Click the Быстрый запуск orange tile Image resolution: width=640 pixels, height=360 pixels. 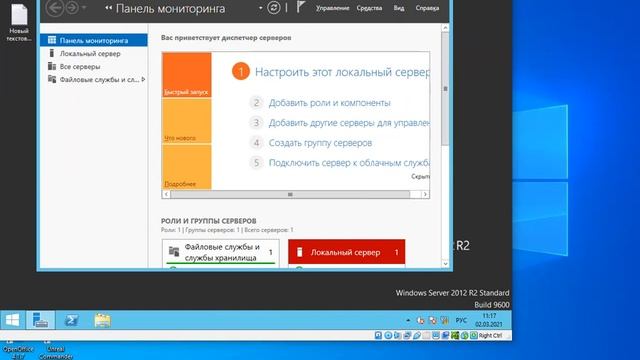click(x=187, y=75)
